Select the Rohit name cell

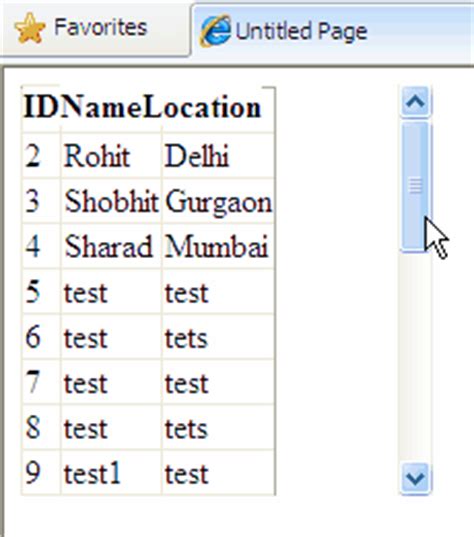[111, 156]
